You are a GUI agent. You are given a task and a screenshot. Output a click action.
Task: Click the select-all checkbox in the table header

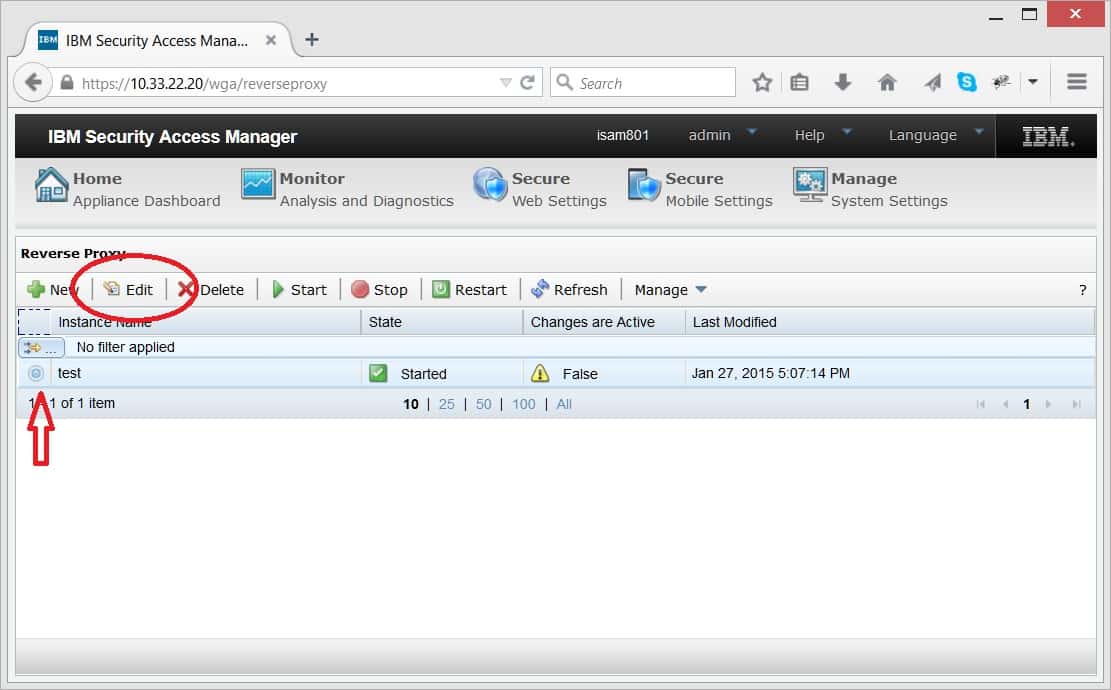34,321
